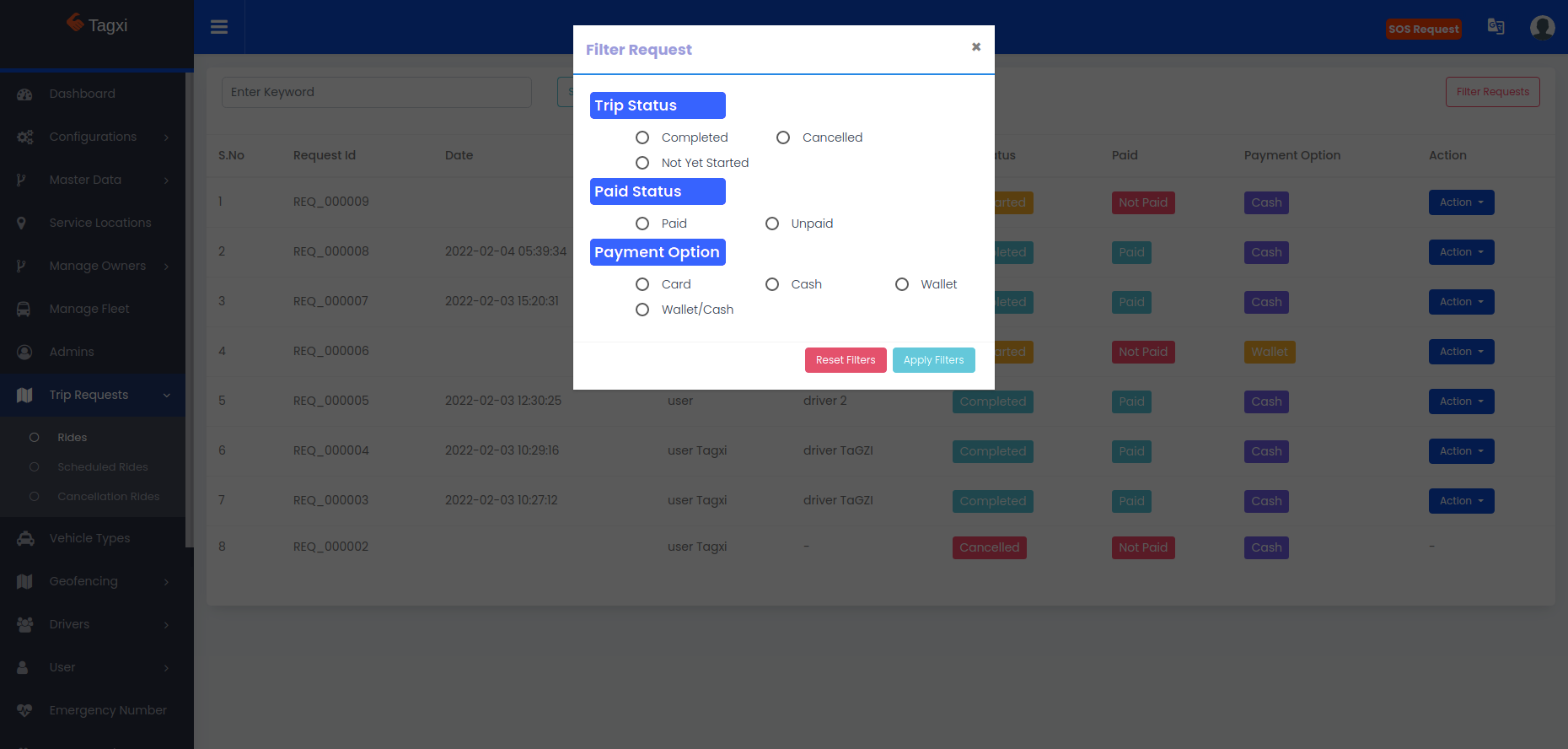Viewport: 1568px width, 749px height.
Task: Open the language translate icon
Action: click(x=1496, y=27)
